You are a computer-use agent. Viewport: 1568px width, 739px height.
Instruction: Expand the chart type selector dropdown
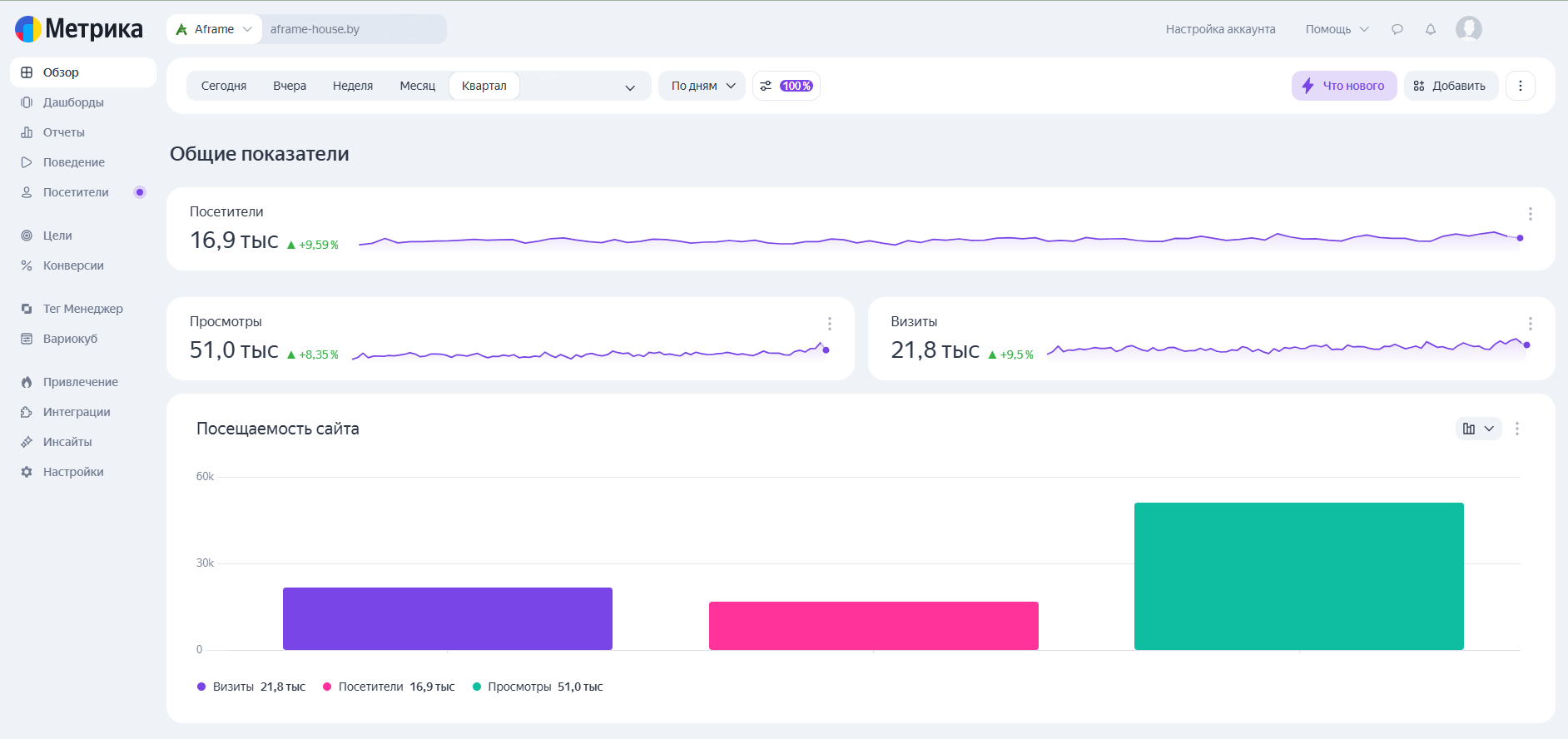[1478, 429]
